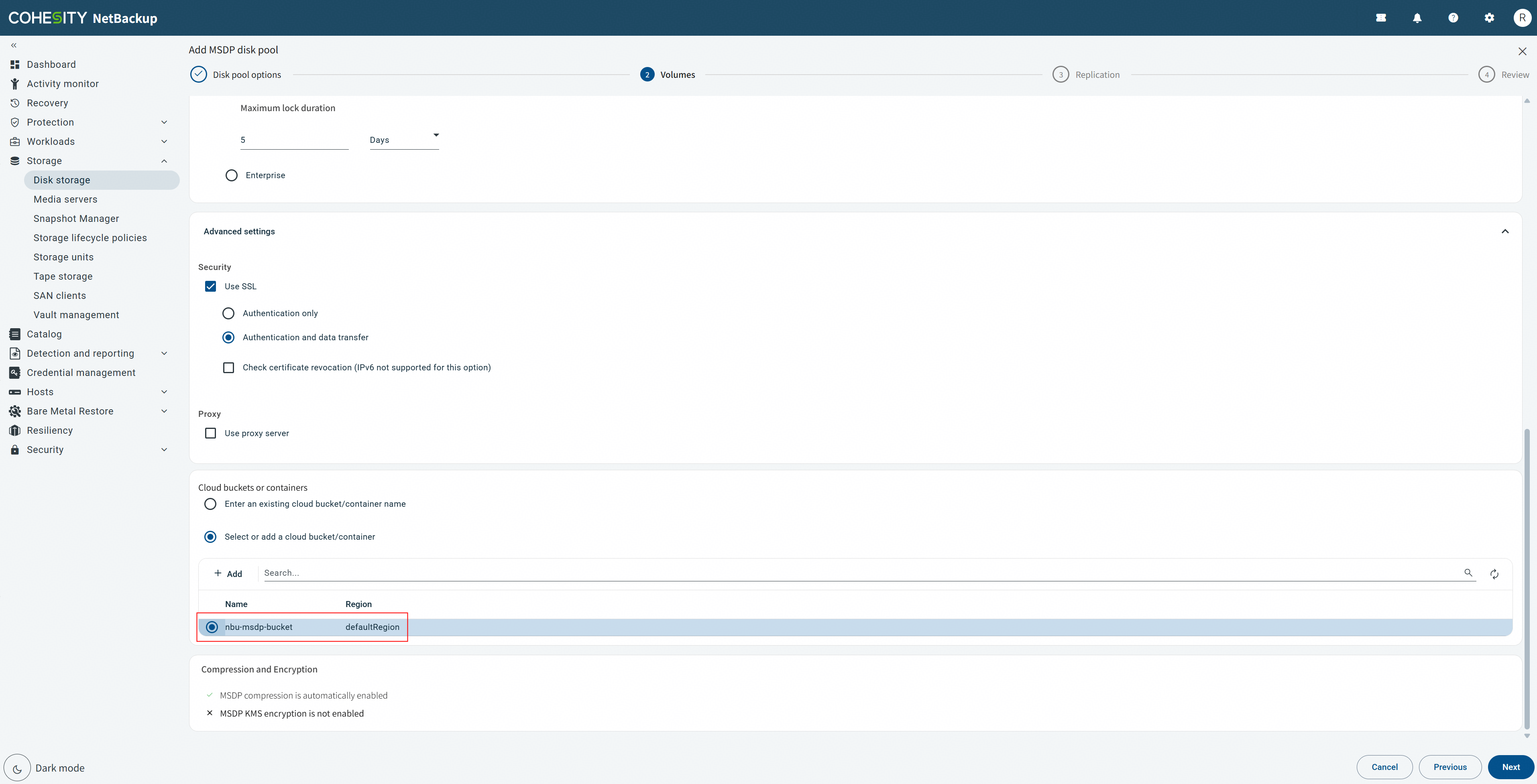Open the settings gear in header

tap(1489, 18)
